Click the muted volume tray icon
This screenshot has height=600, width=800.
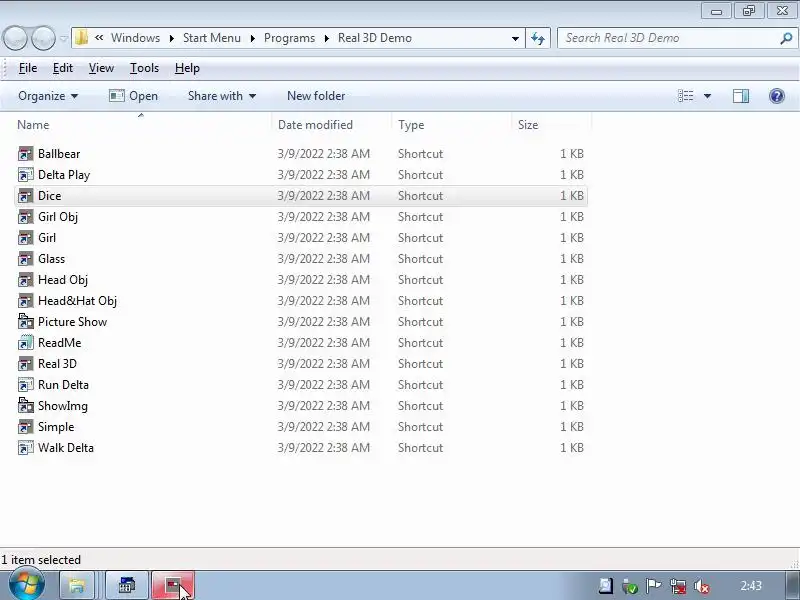click(x=702, y=586)
